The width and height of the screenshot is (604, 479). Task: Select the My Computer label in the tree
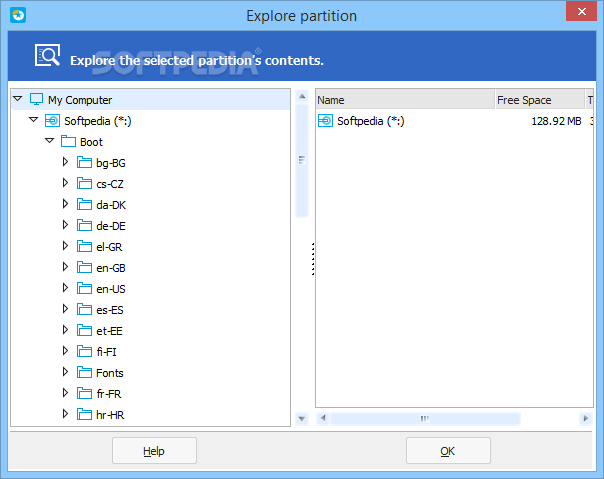point(80,100)
